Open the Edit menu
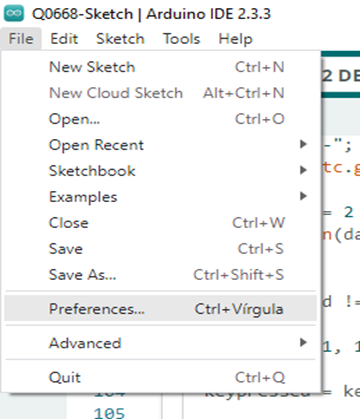Viewport: 360px width, 419px height. [x=64, y=39]
